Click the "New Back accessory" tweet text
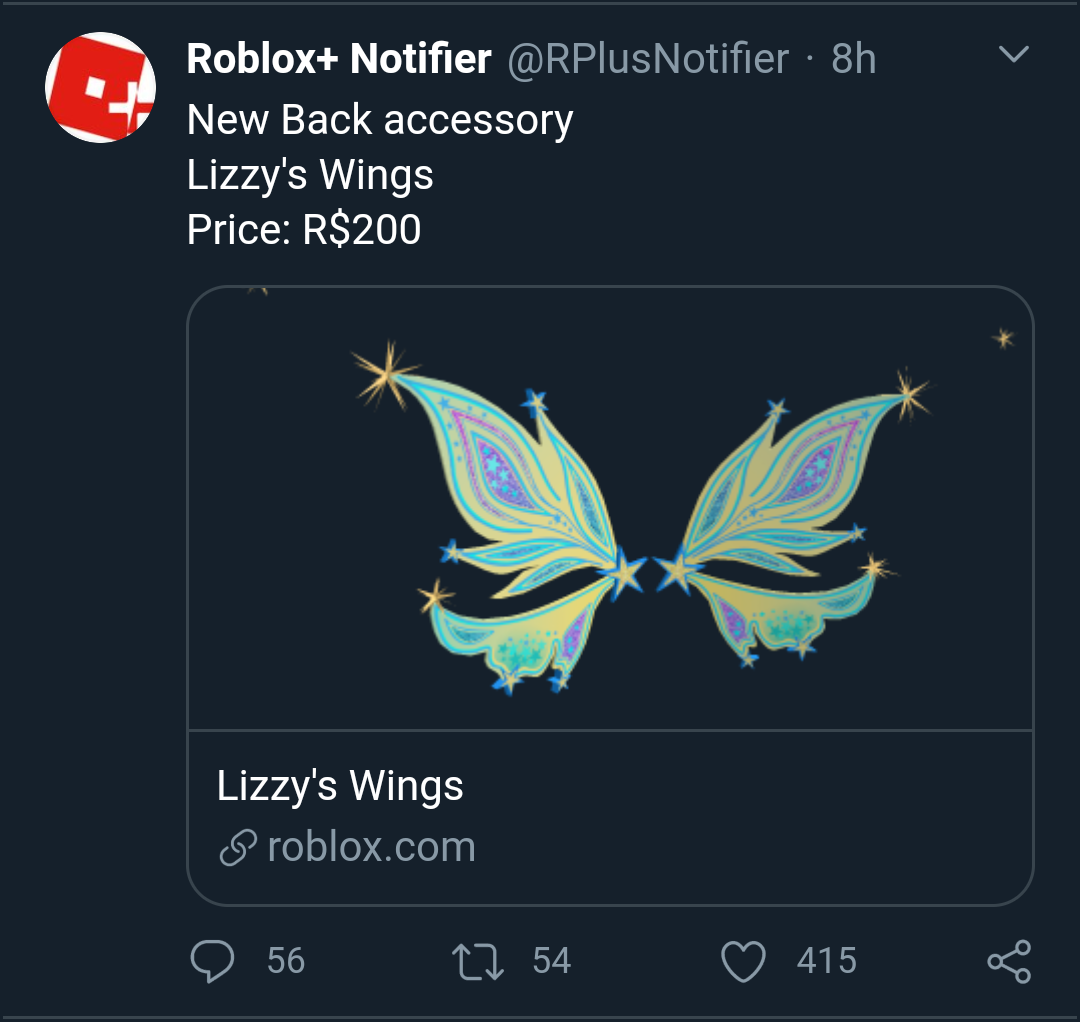Viewport: 1080px width, 1022px height. pos(380,121)
